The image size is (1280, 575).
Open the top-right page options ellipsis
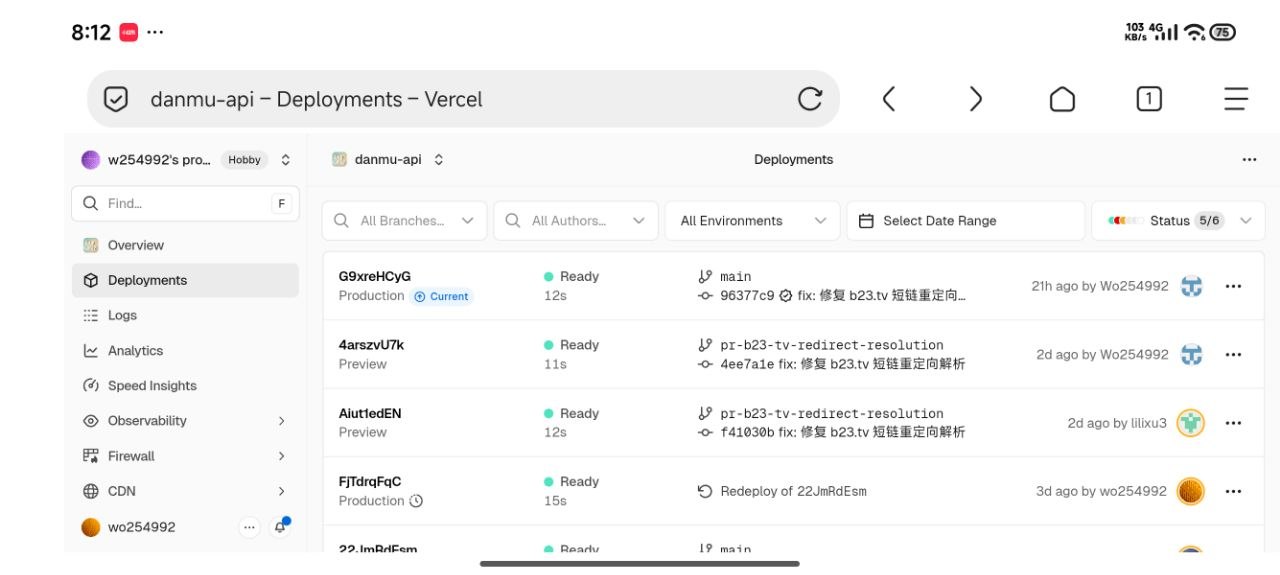[1249, 160]
